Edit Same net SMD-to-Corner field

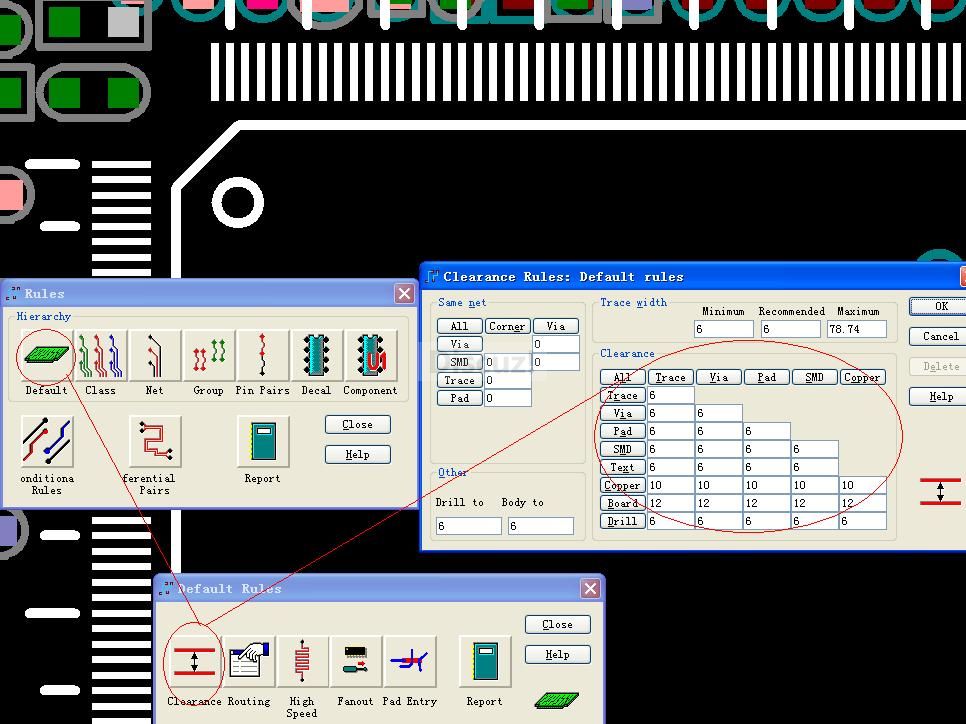tap(508, 362)
